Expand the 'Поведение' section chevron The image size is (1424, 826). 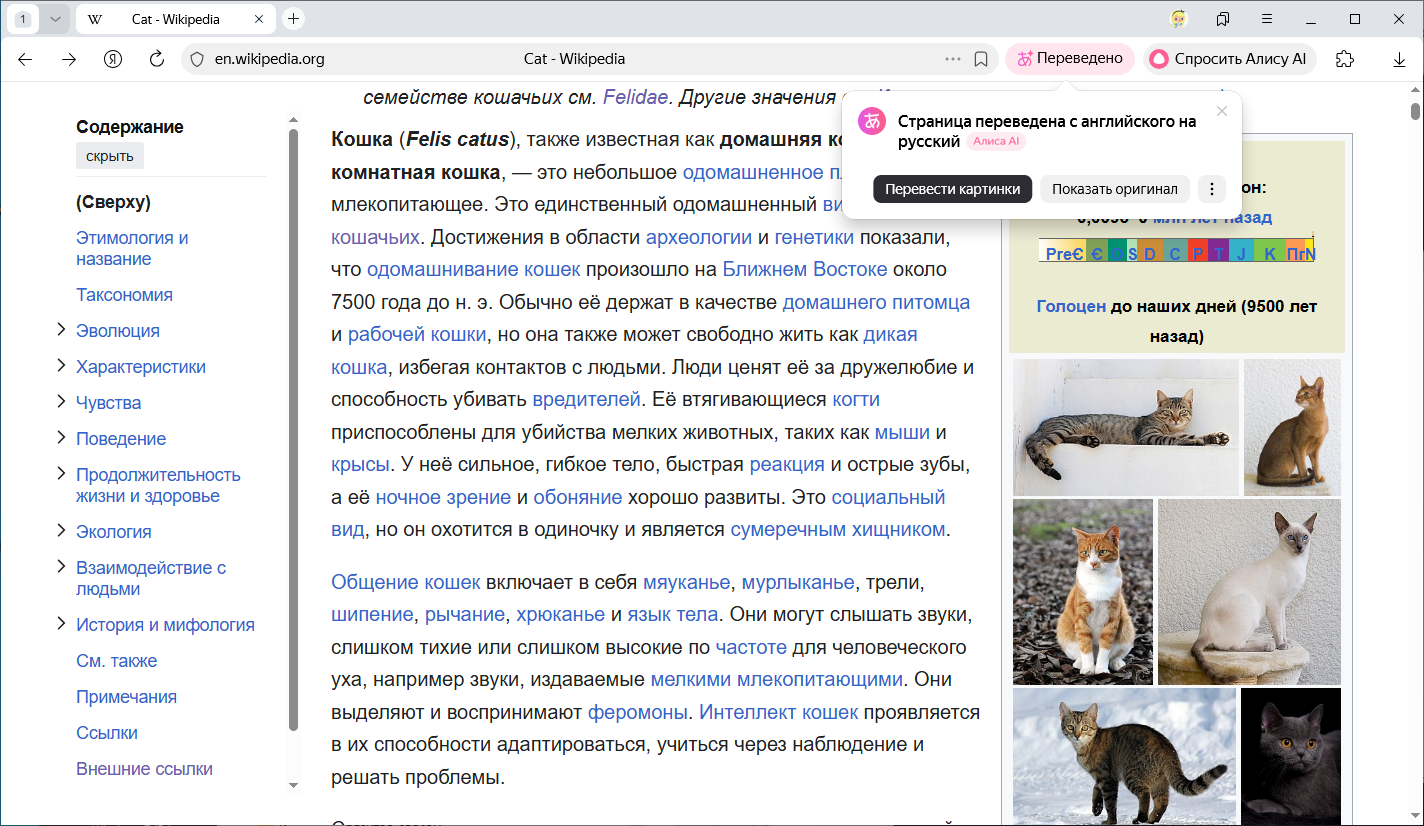(x=61, y=438)
